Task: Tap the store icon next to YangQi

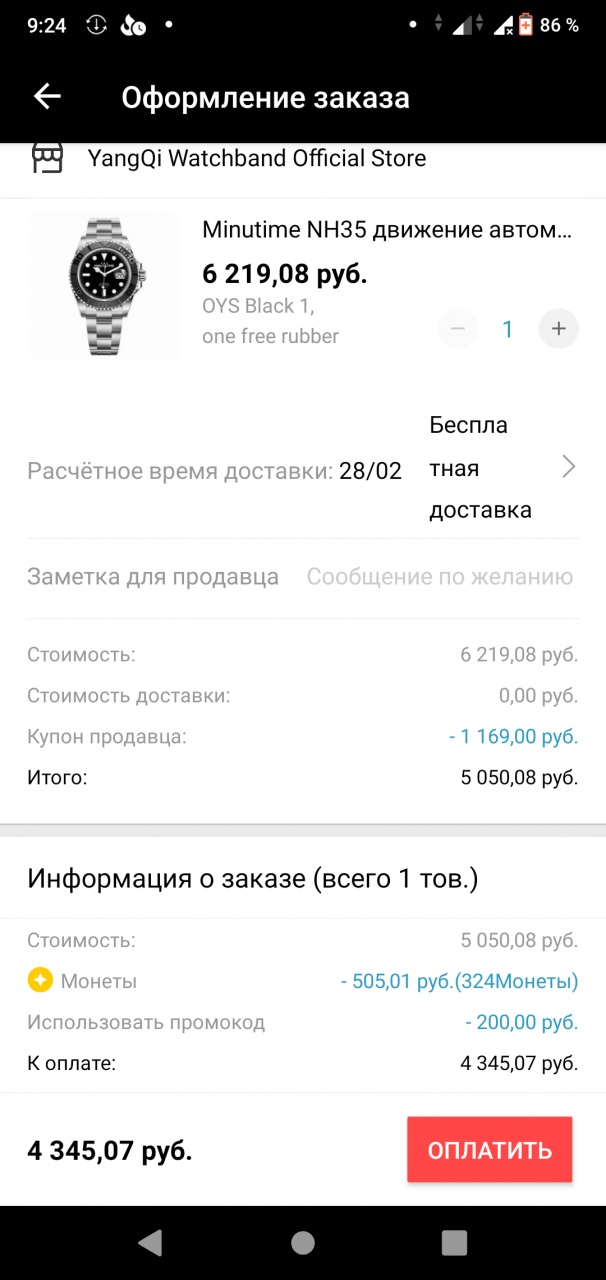Action: [x=47, y=158]
